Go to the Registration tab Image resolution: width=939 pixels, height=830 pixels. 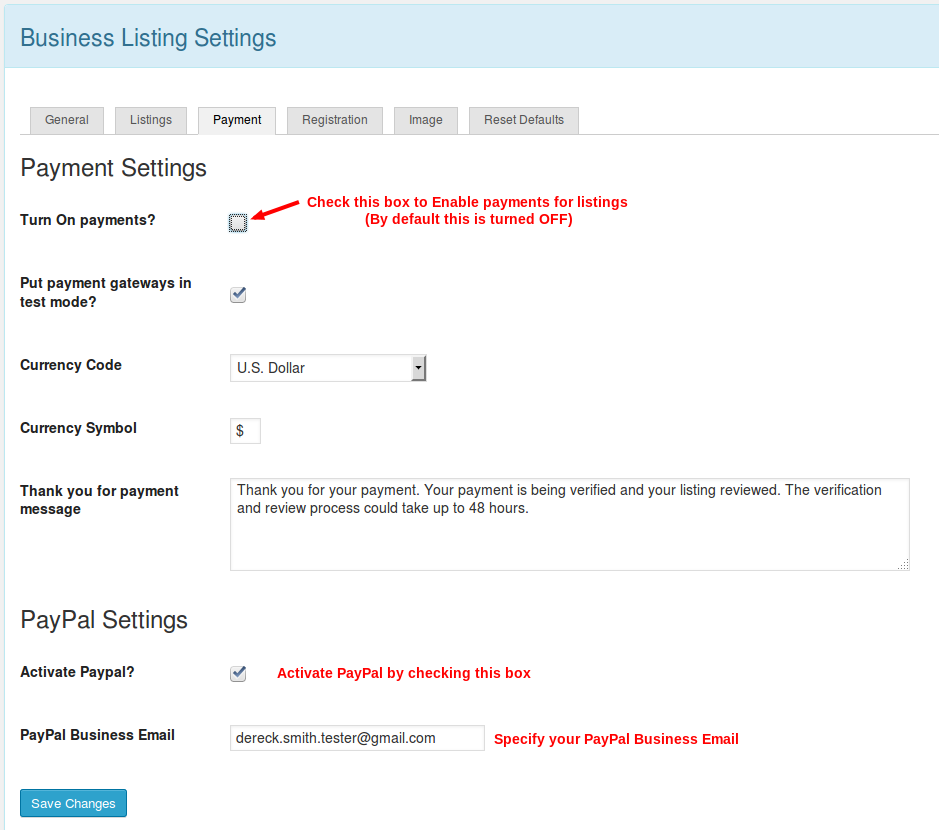(335, 120)
